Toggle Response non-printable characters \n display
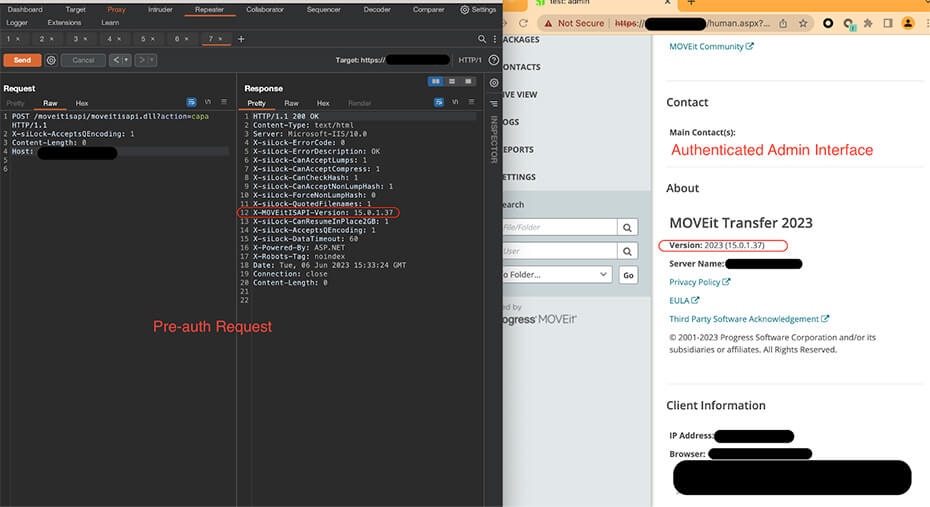930x507 pixels. (454, 102)
